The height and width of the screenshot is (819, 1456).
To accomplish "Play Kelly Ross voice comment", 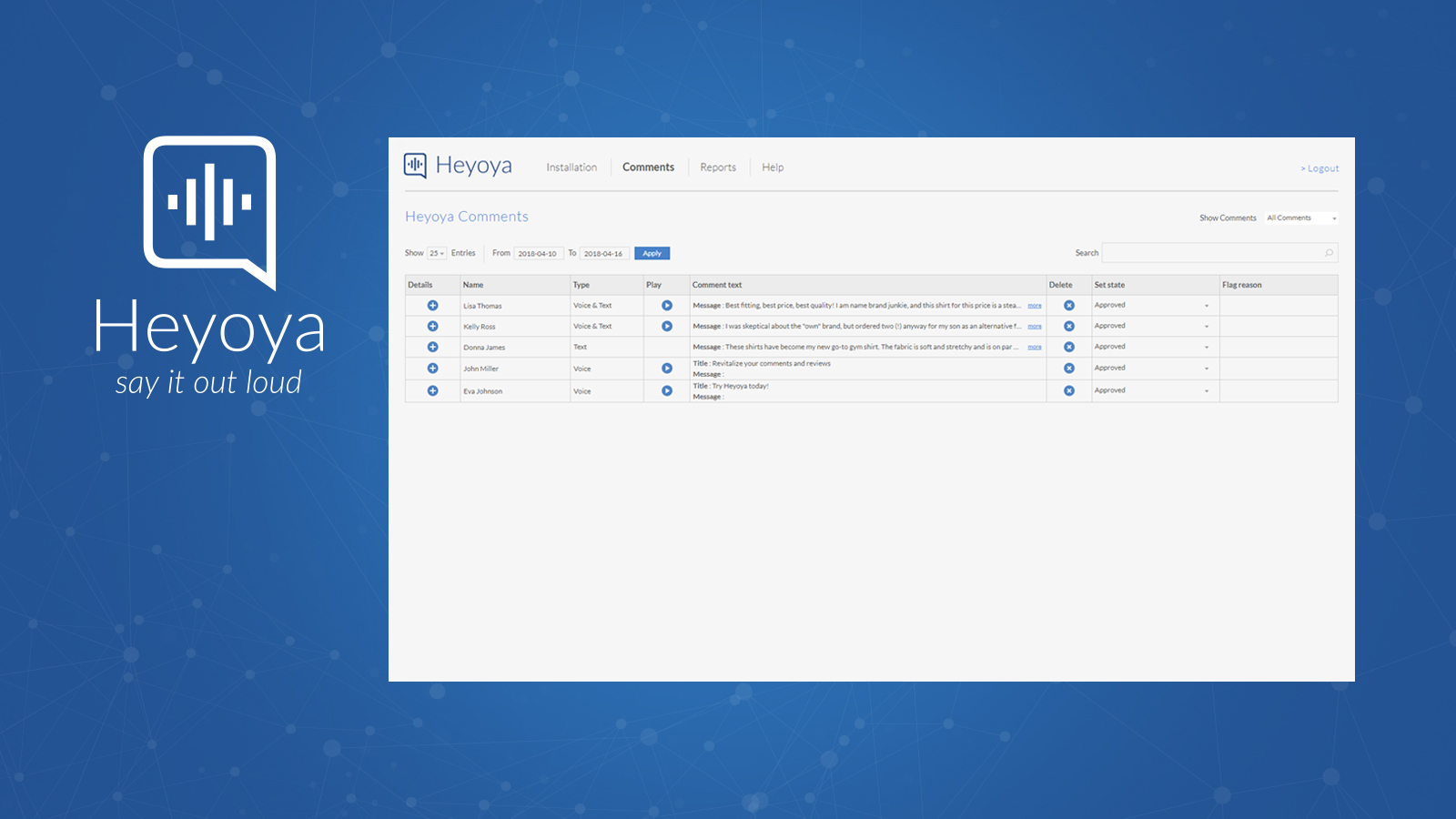I will click(667, 326).
